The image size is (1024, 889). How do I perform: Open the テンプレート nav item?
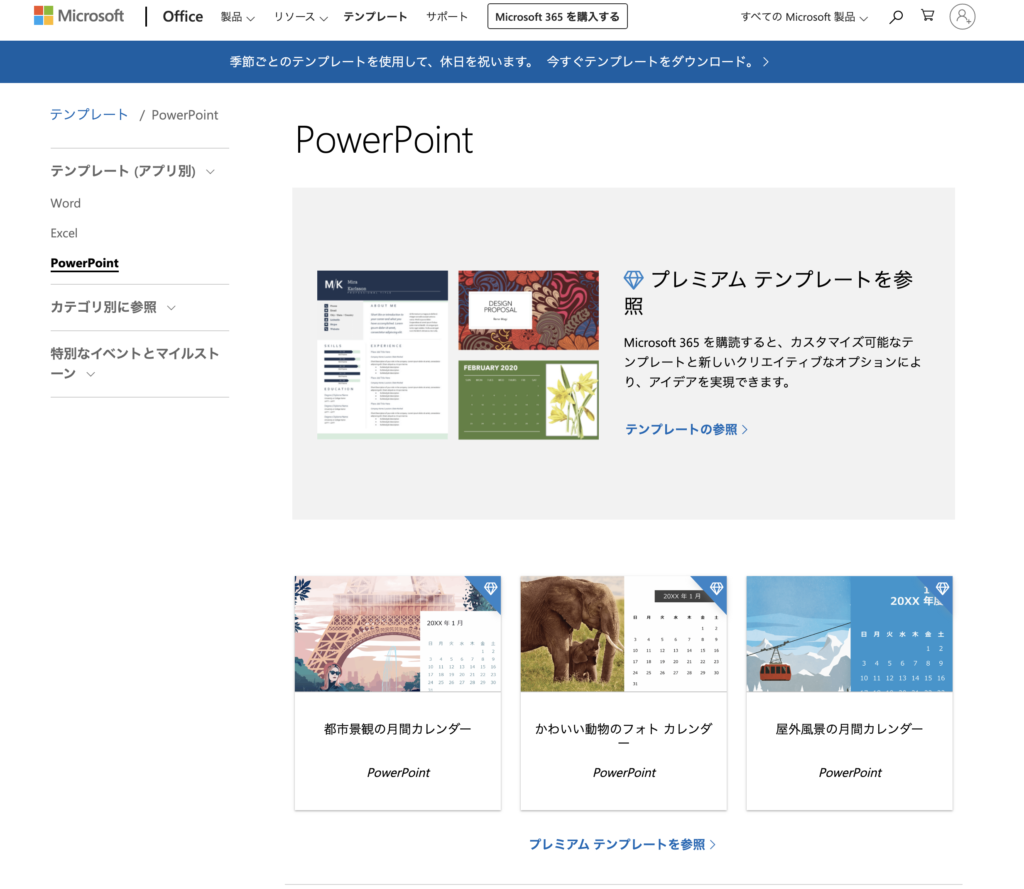[375, 17]
